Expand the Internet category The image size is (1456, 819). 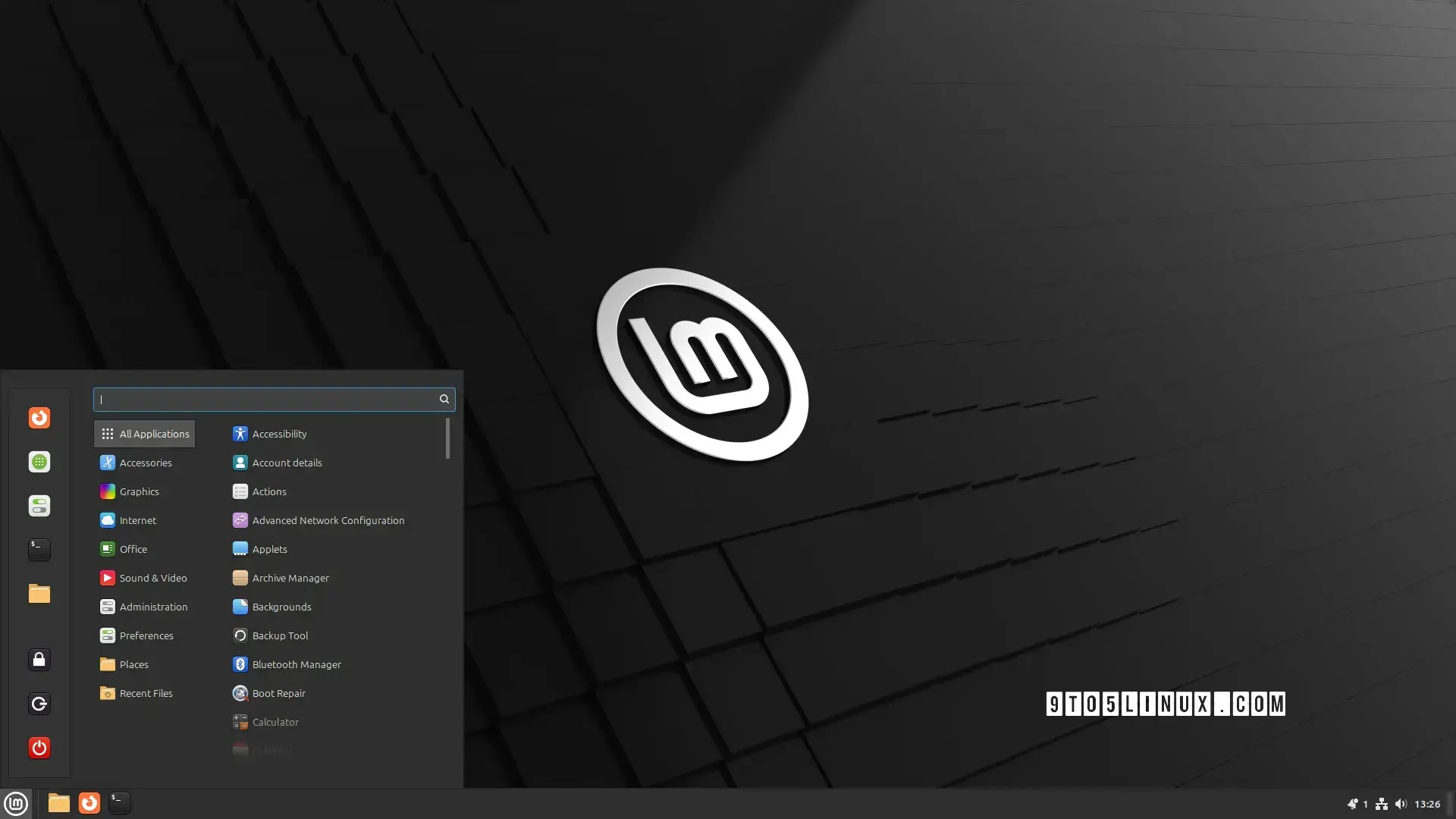point(138,520)
